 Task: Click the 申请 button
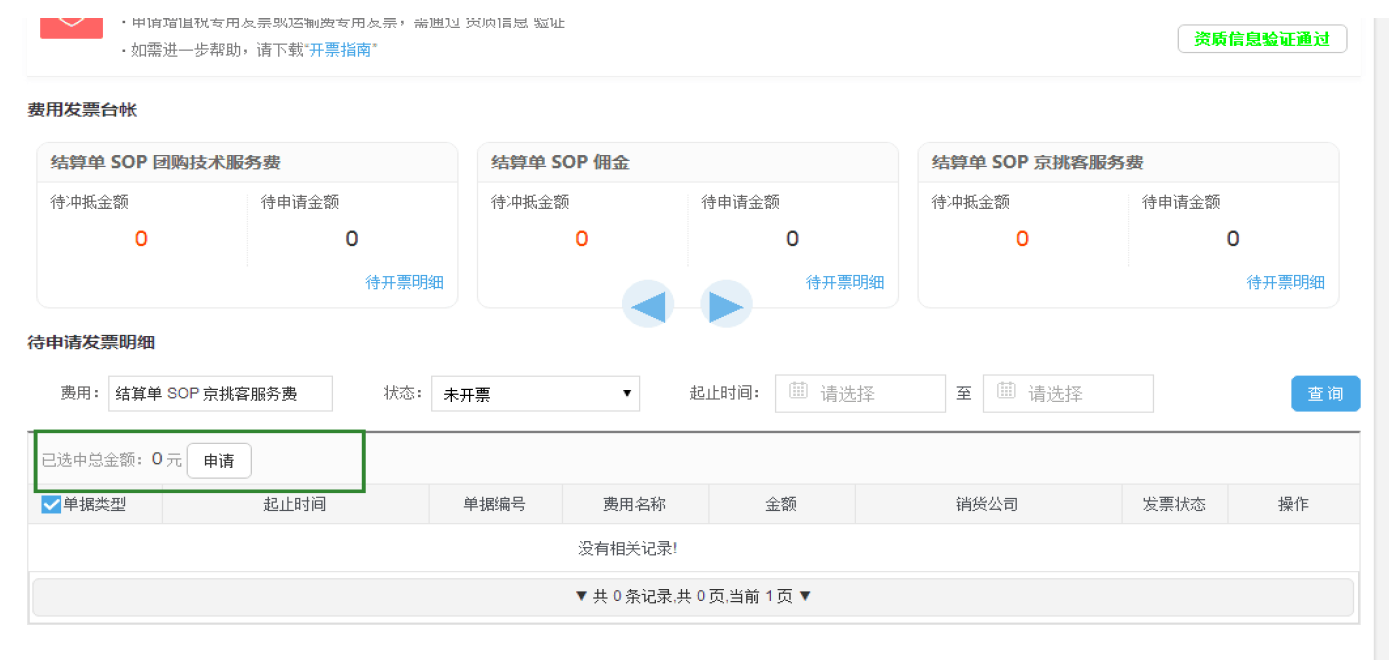pyautogui.click(x=219, y=461)
